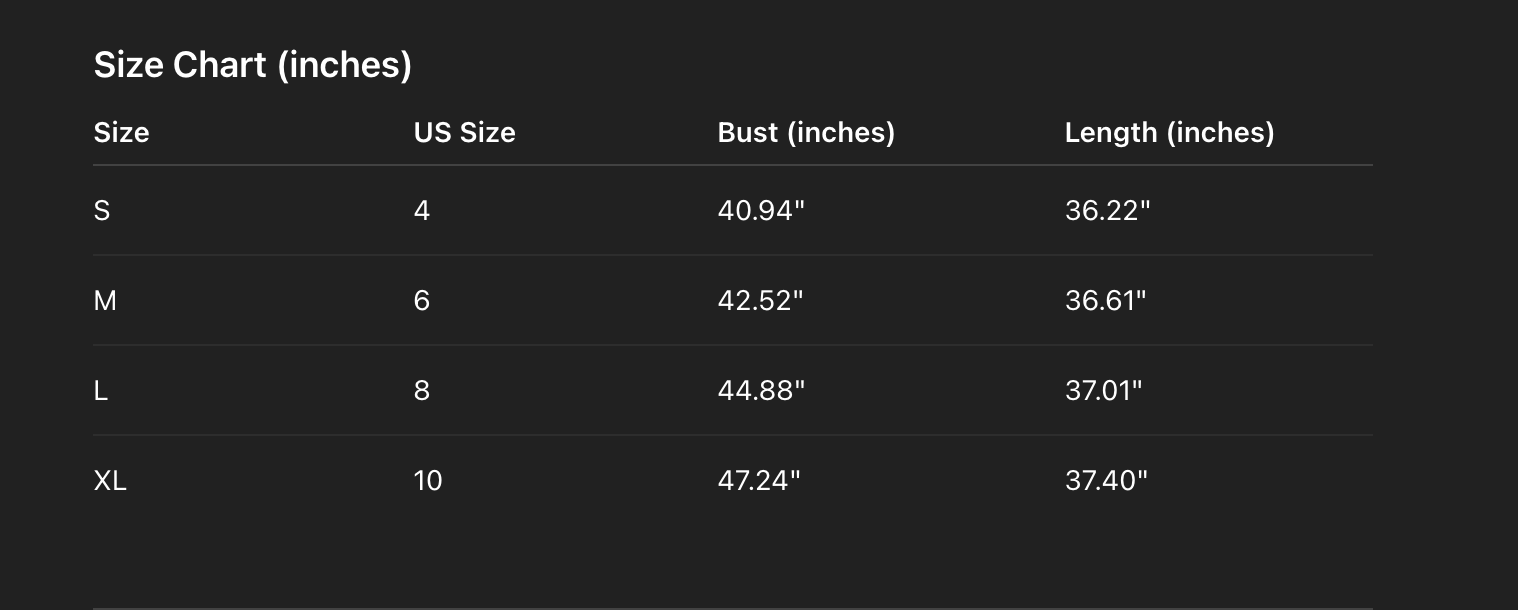Select the S size cell

102,211
